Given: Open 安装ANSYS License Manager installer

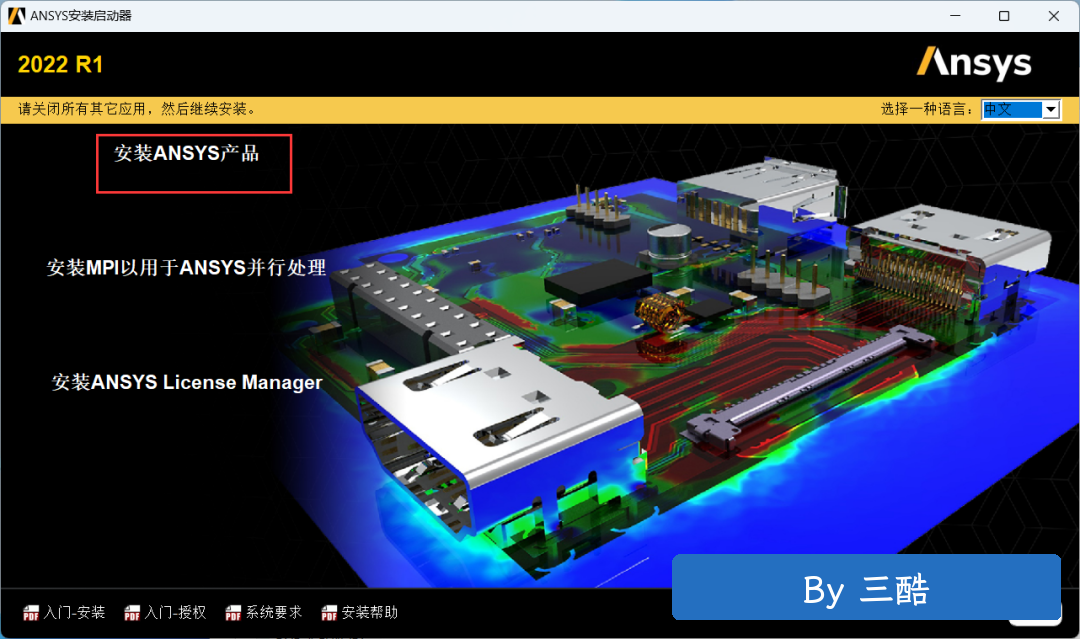Looking at the screenshot, I should point(187,382).
